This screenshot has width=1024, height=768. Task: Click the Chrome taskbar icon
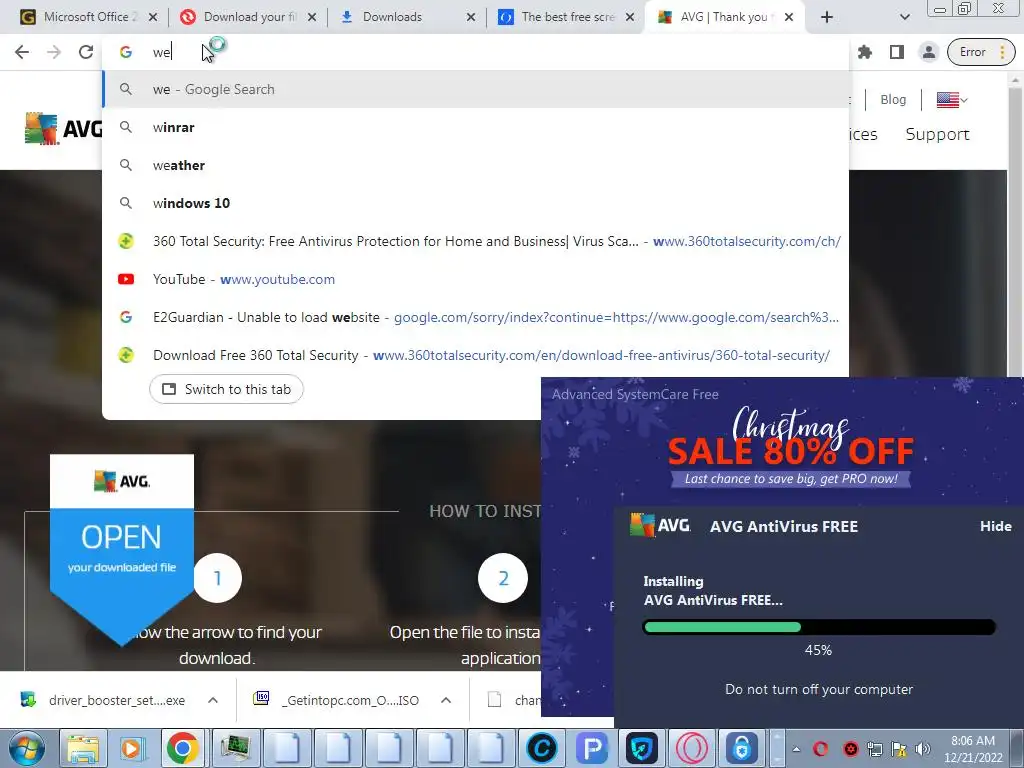pos(182,748)
